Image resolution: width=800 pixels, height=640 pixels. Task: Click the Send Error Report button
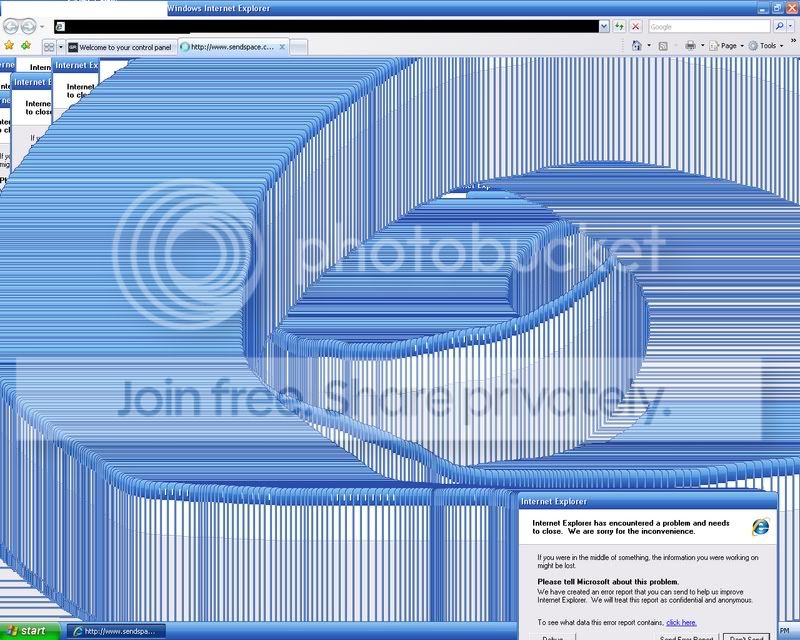pyautogui.click(x=686, y=637)
